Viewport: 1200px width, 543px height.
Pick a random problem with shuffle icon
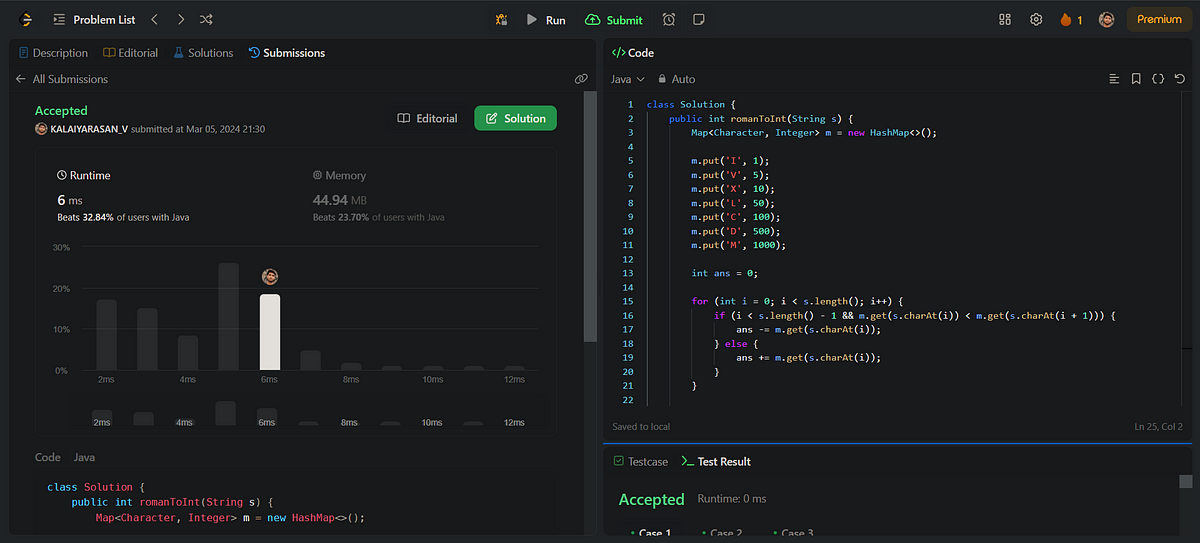pos(206,19)
